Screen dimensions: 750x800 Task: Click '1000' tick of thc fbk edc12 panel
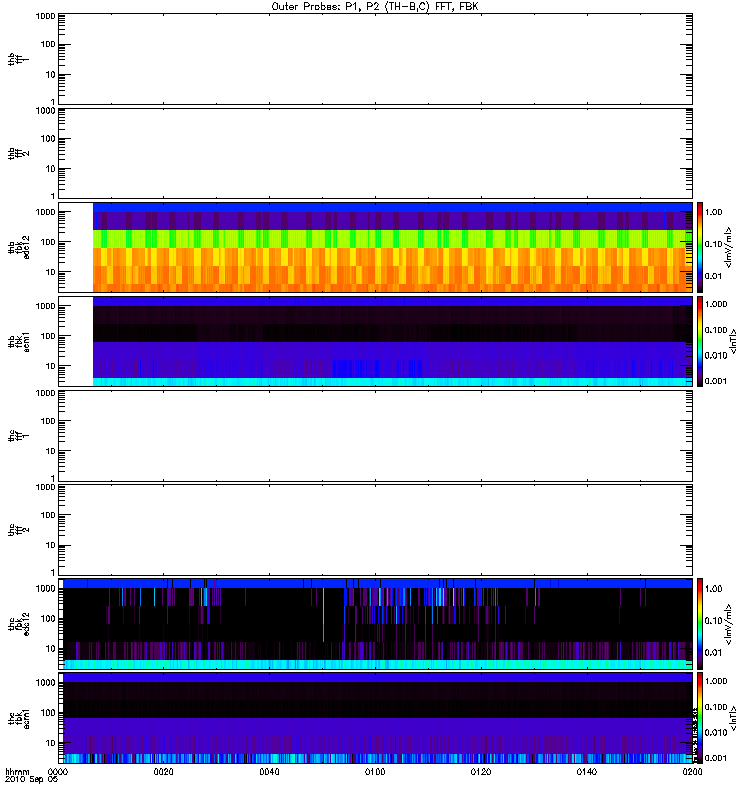[45, 588]
